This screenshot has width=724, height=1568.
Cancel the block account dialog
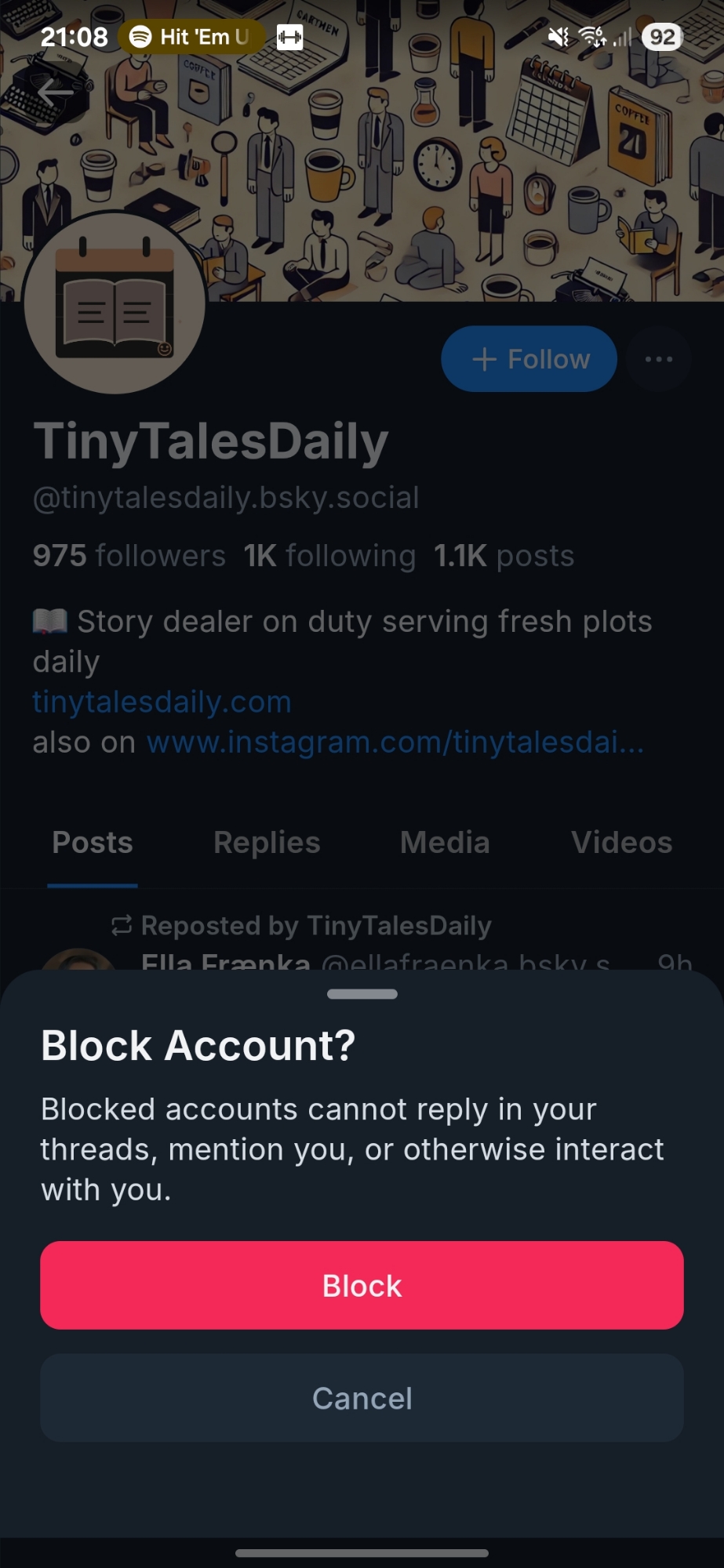coord(362,1398)
